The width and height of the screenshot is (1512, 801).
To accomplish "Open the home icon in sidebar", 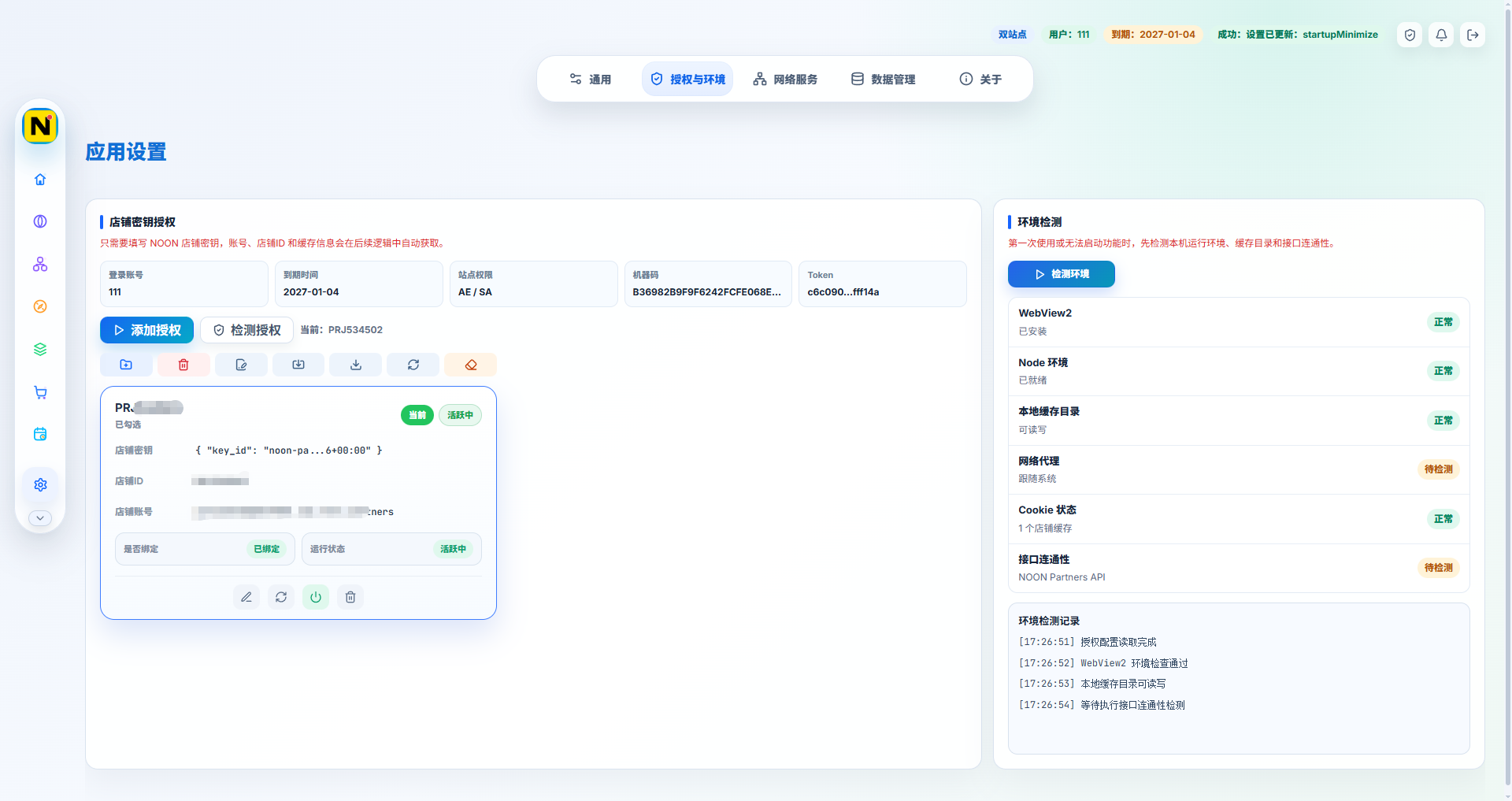I will coord(40,180).
